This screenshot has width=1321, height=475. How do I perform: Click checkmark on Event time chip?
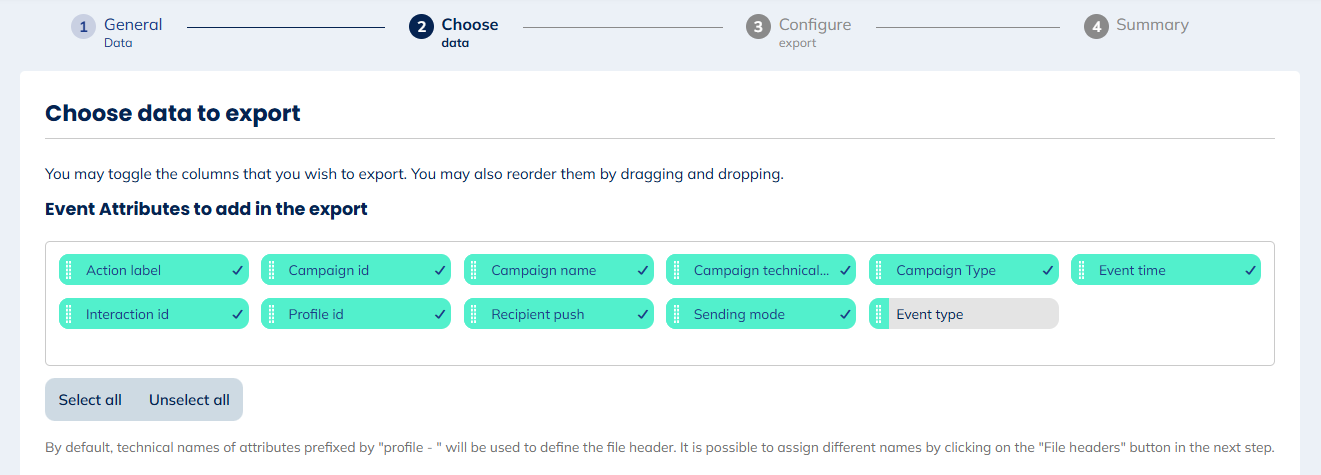[x=1249, y=270]
